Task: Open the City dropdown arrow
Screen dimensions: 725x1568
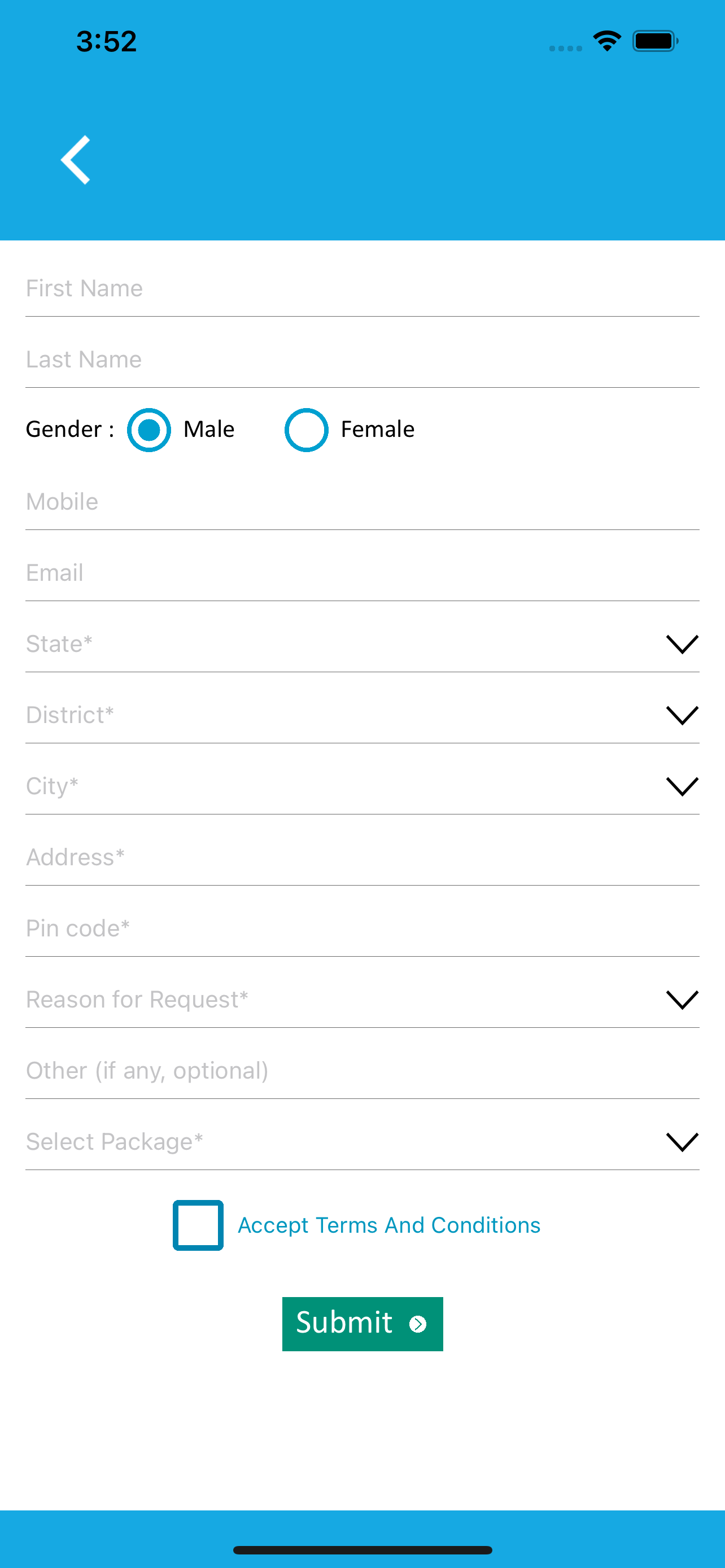Action: (x=682, y=786)
